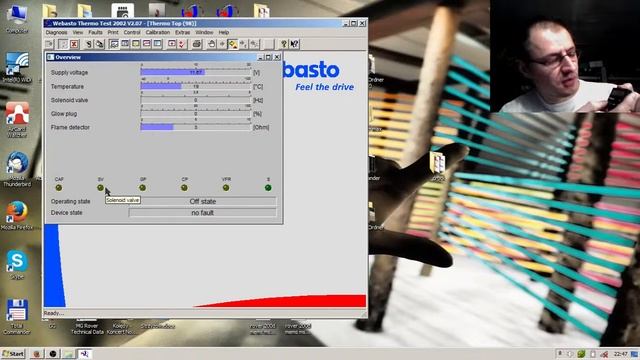Click the small right-arrow icon beside the hand

222,44
